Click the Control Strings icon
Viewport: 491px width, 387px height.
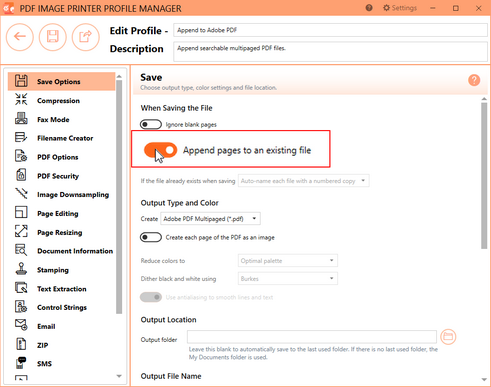(x=21, y=306)
